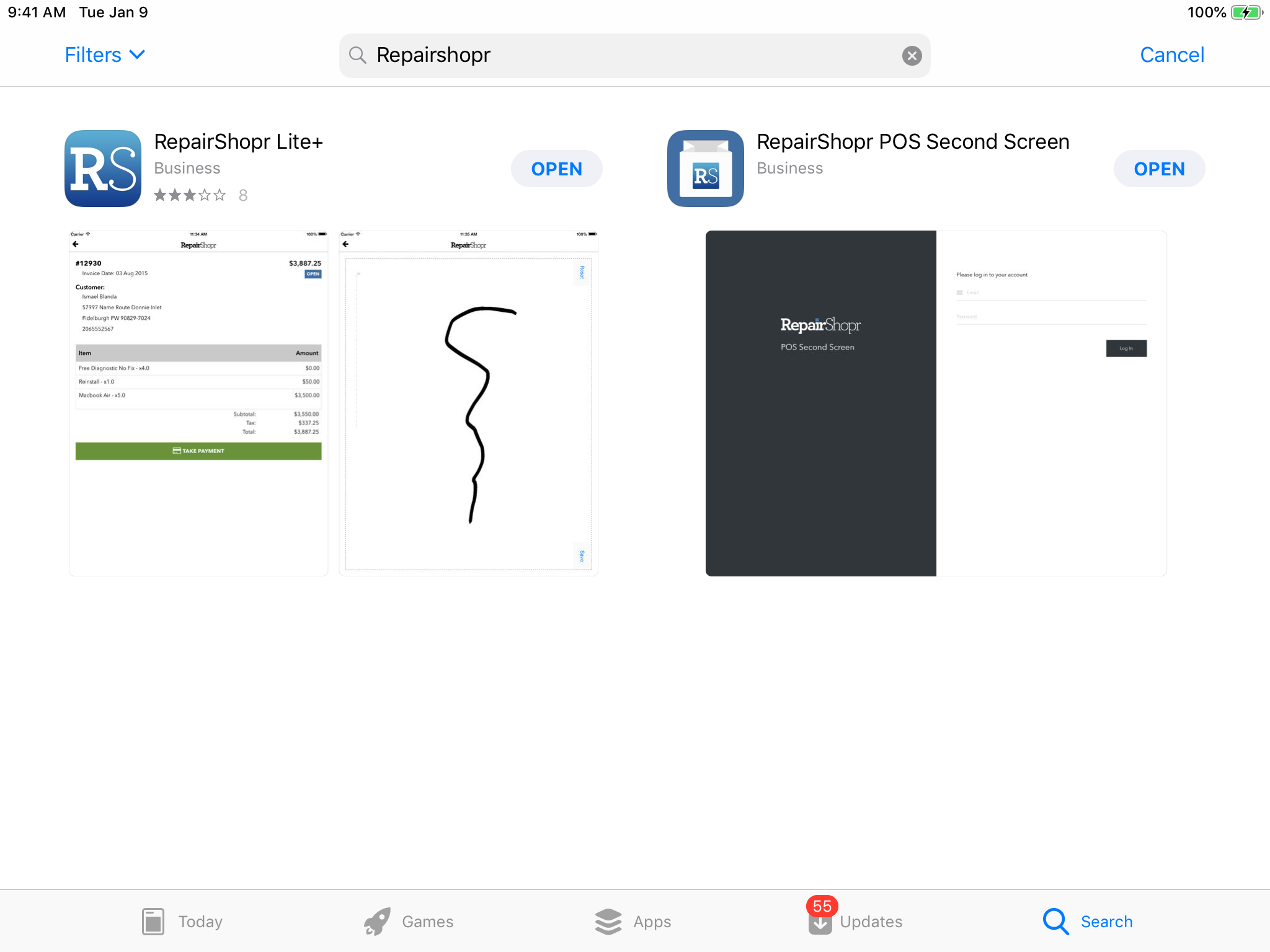Image resolution: width=1270 pixels, height=952 pixels.
Task: Tap the RS logo icon for Lite+
Action: point(105,168)
